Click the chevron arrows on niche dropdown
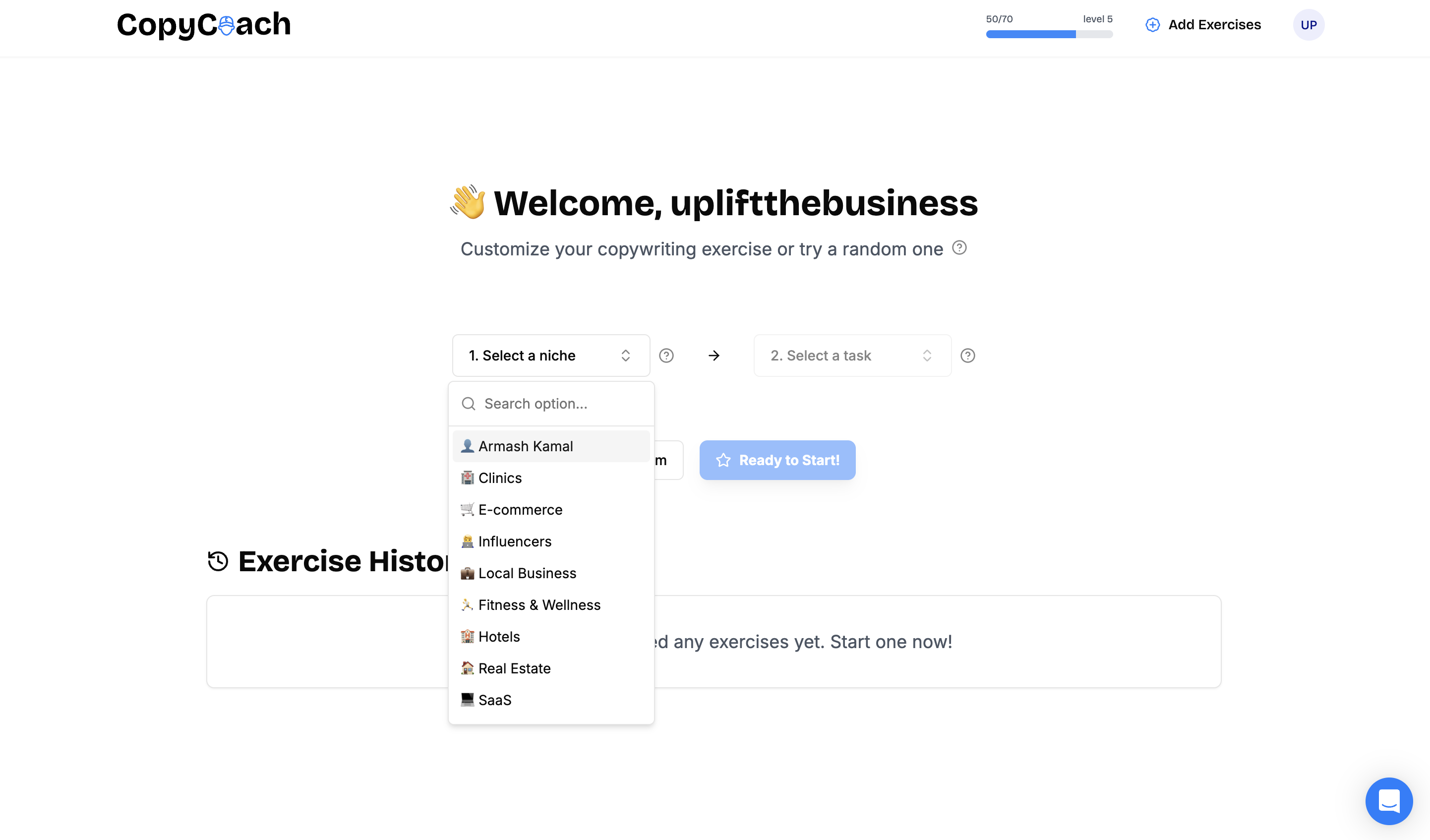The height and width of the screenshot is (840, 1430). click(x=625, y=356)
